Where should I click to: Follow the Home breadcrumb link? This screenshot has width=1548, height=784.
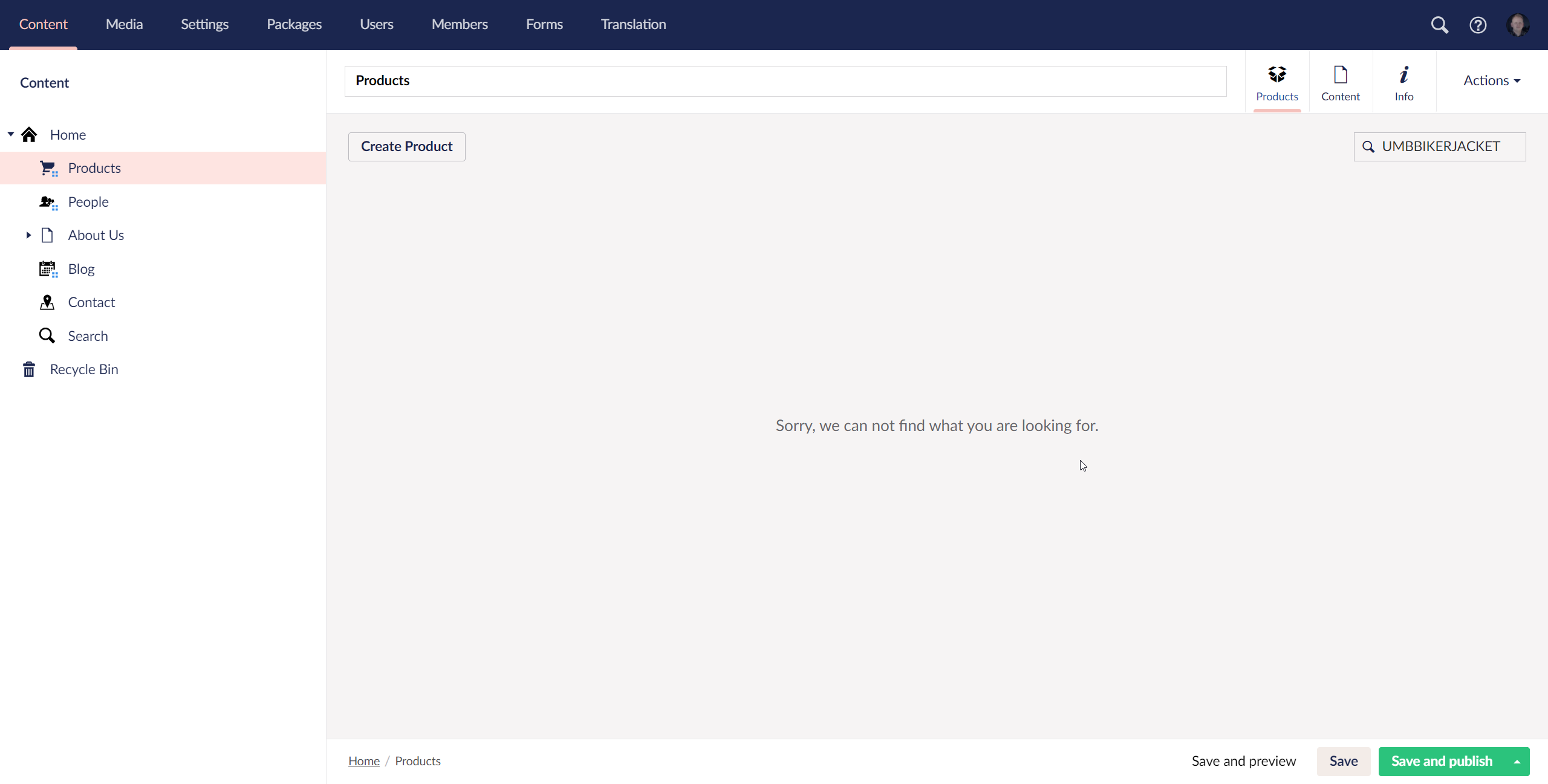tap(363, 760)
